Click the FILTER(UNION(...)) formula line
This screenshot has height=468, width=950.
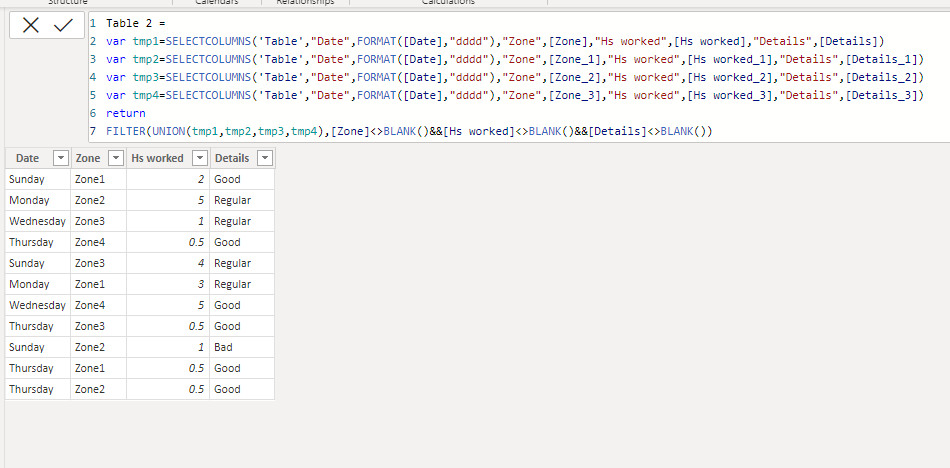click(409, 131)
